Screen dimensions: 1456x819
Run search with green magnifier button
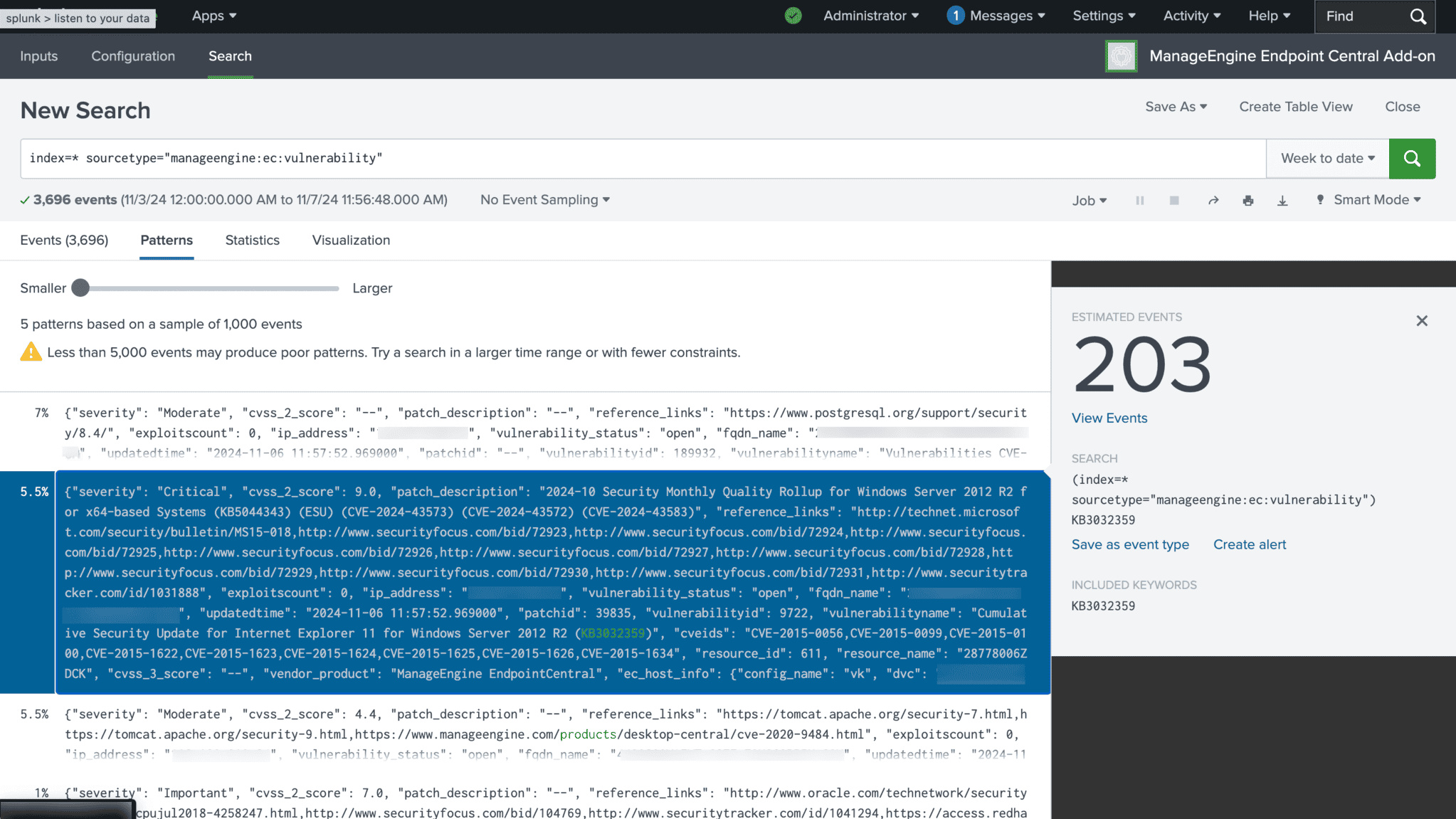(1412, 159)
